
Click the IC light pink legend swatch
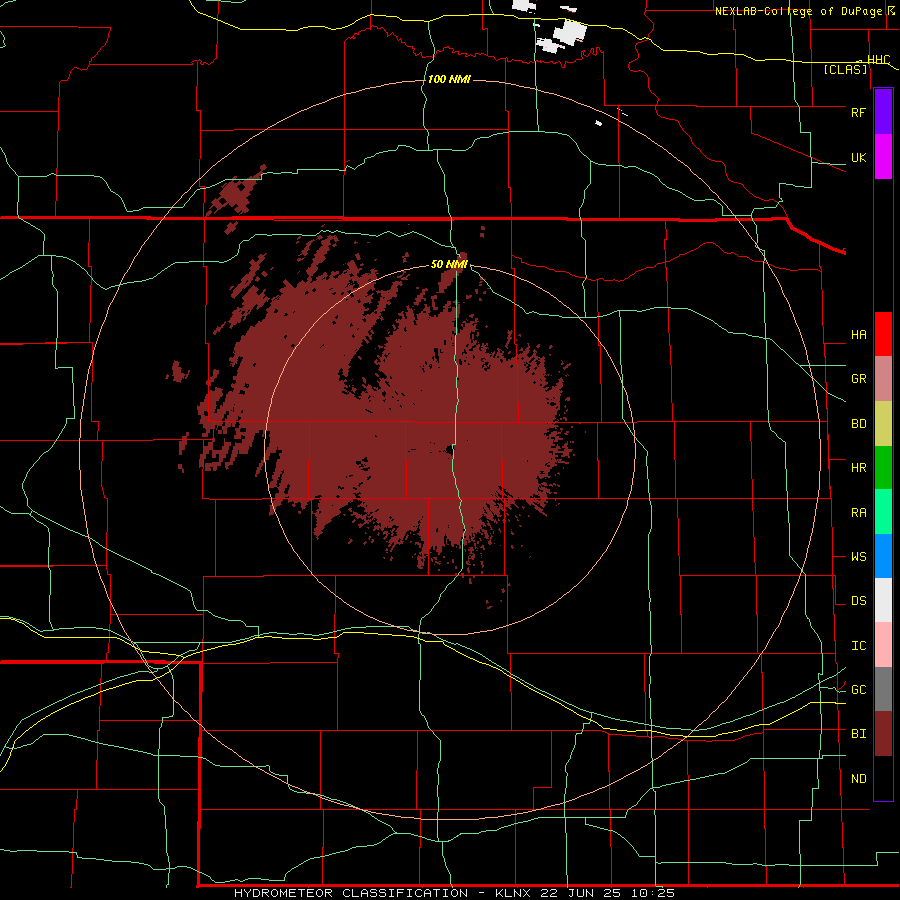883,645
